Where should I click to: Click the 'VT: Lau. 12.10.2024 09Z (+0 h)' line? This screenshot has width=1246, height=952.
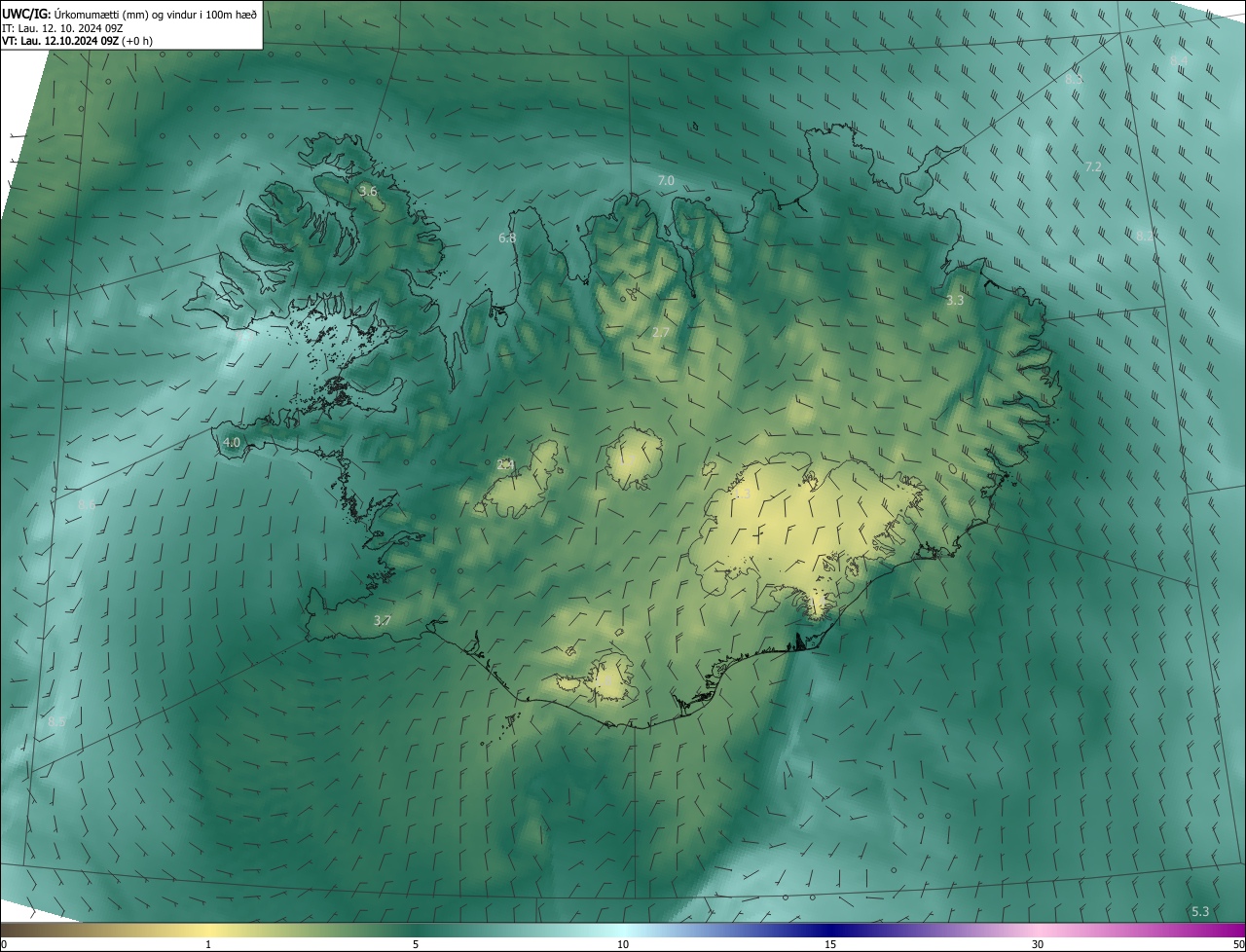(x=78, y=41)
